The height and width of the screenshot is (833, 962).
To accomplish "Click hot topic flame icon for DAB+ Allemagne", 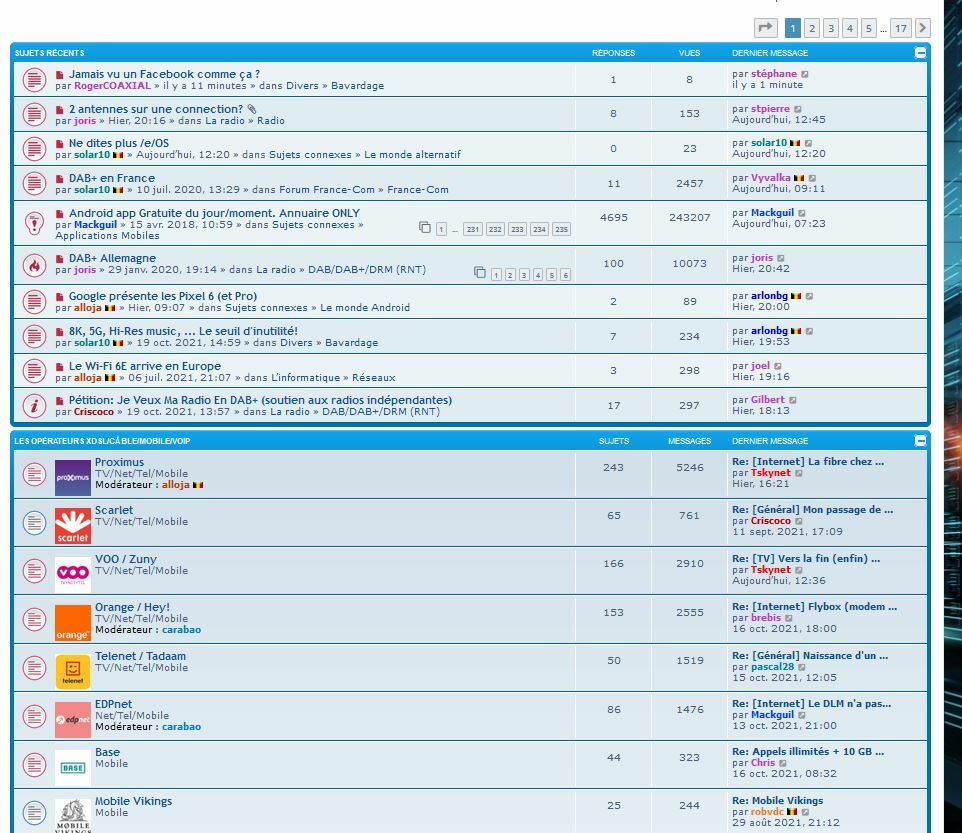I will coord(34,265).
